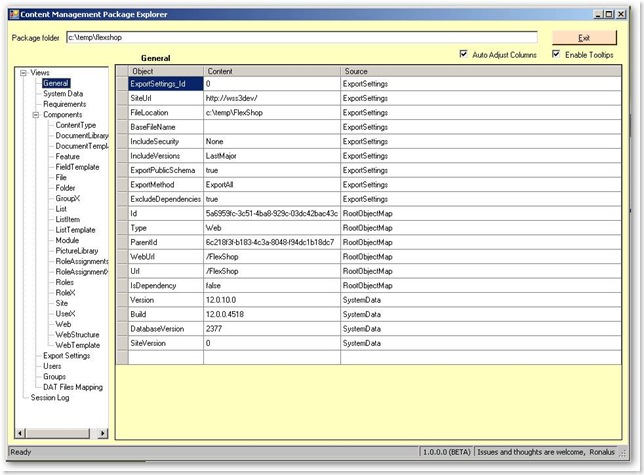Select FieldTemplate component
The height and width of the screenshot is (475, 644).
click(x=78, y=167)
